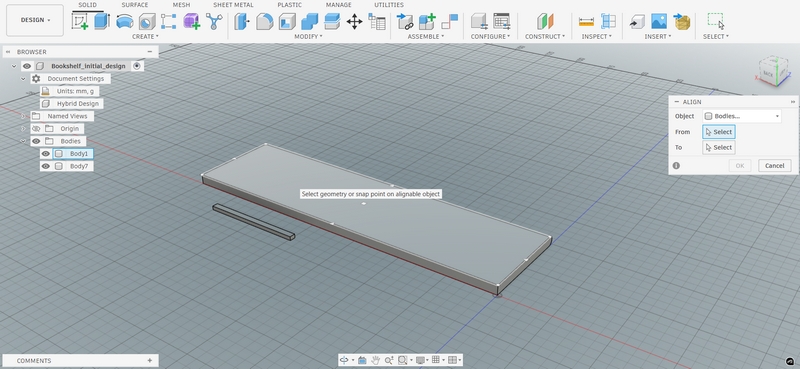
Task: Select the Offset Plane construct tool
Action: pos(545,21)
